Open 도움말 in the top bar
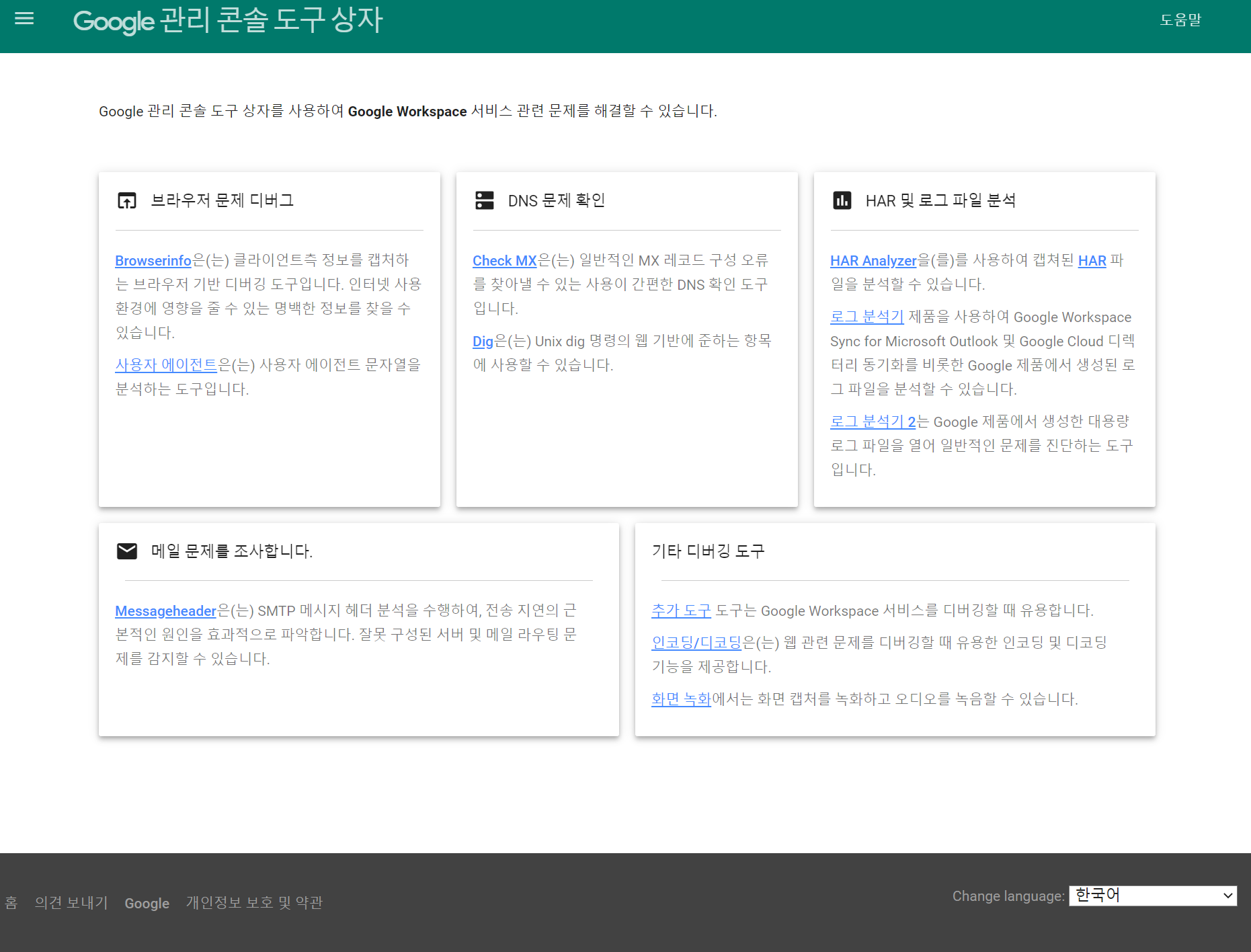 point(1182,20)
